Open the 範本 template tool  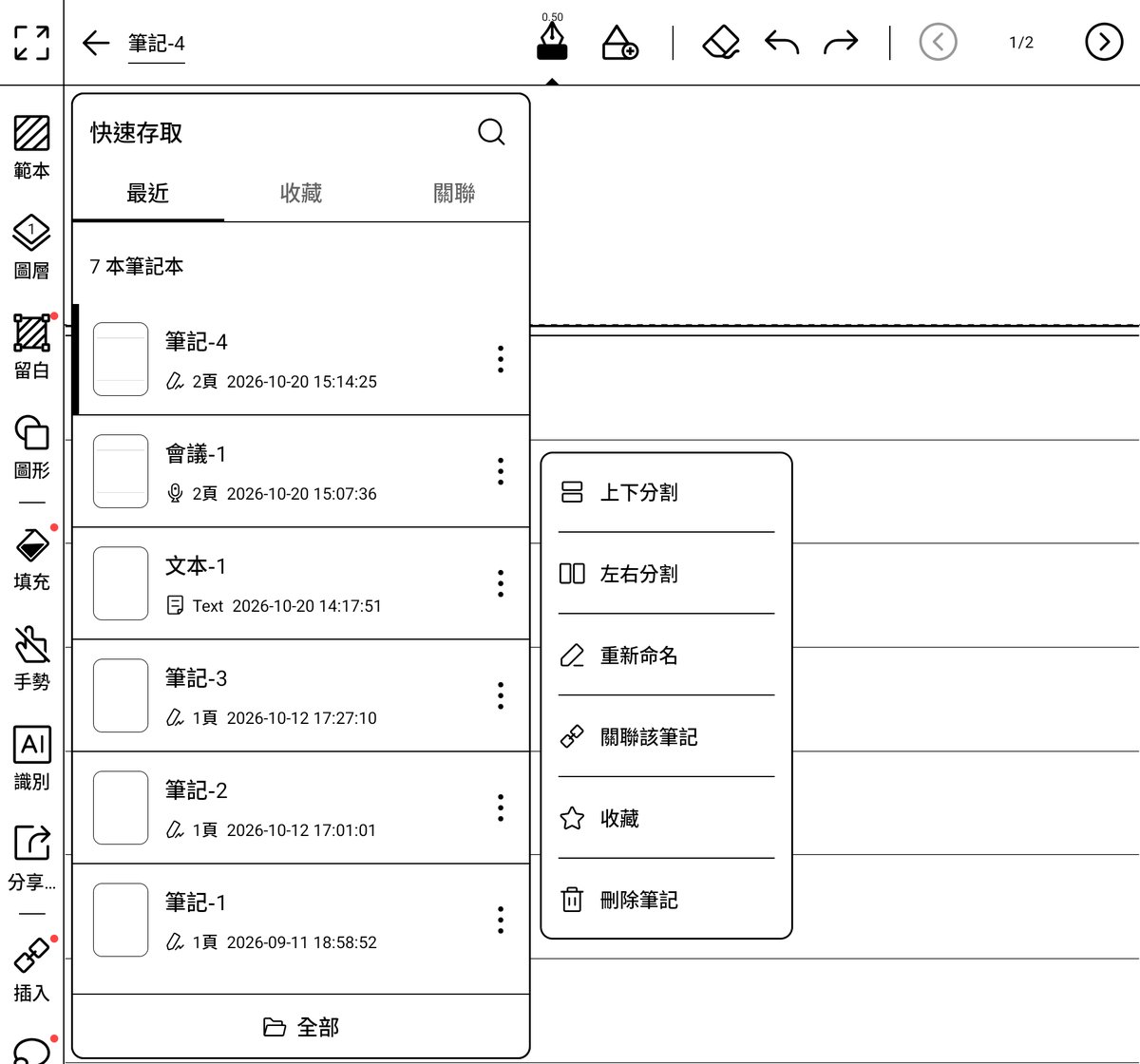point(31,147)
